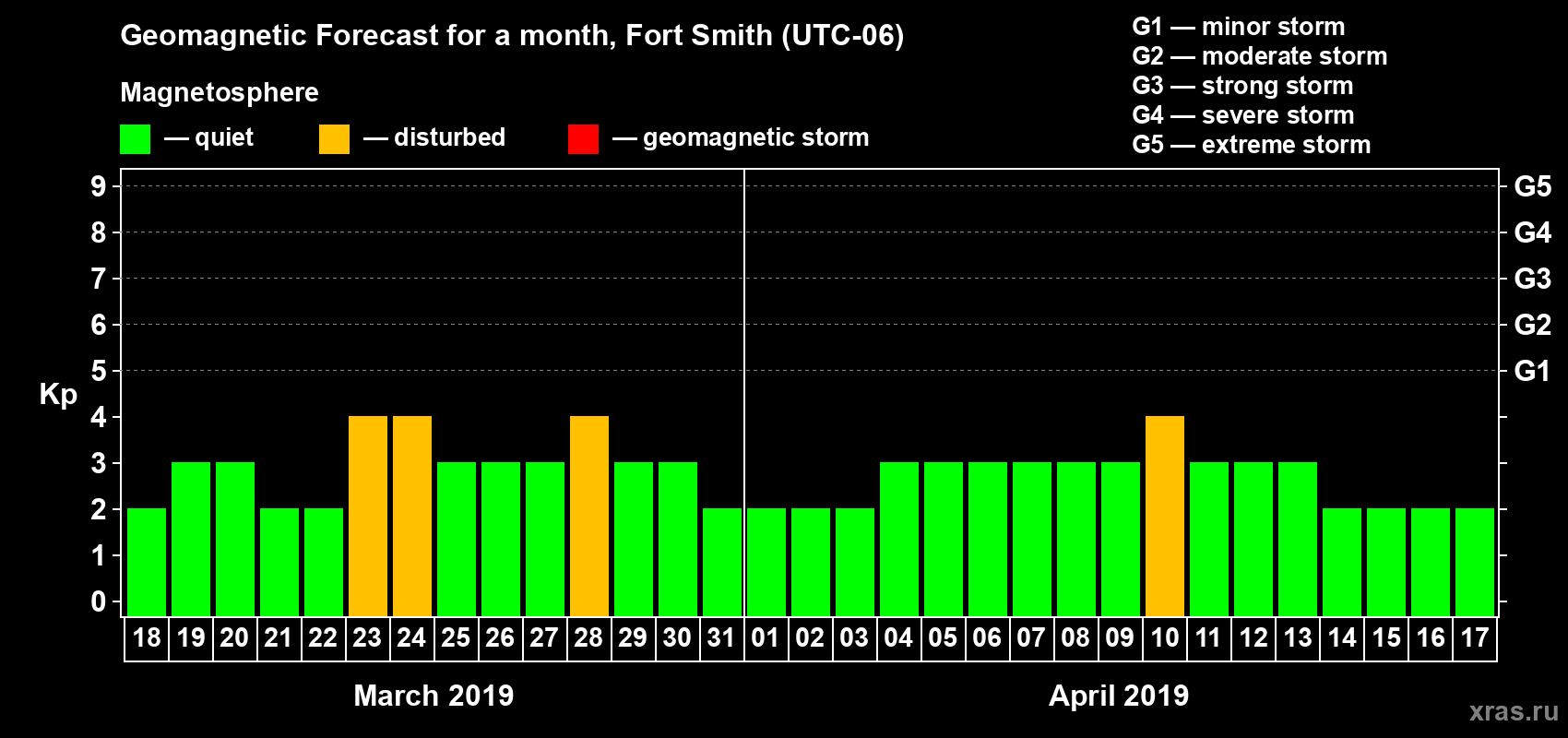
Task: Click the Kp axis label
Action: (x=58, y=395)
